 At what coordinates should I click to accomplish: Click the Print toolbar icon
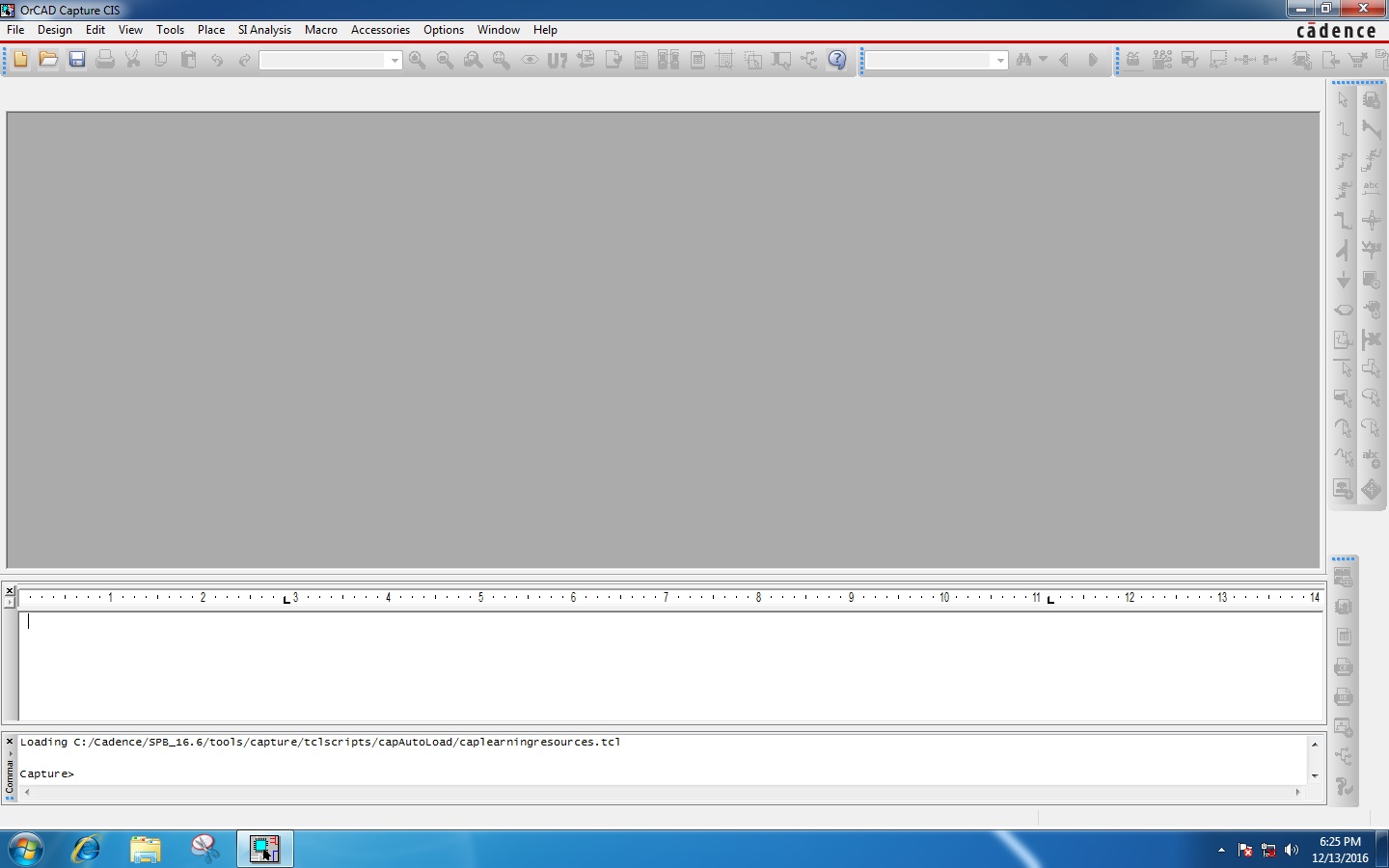tap(105, 60)
